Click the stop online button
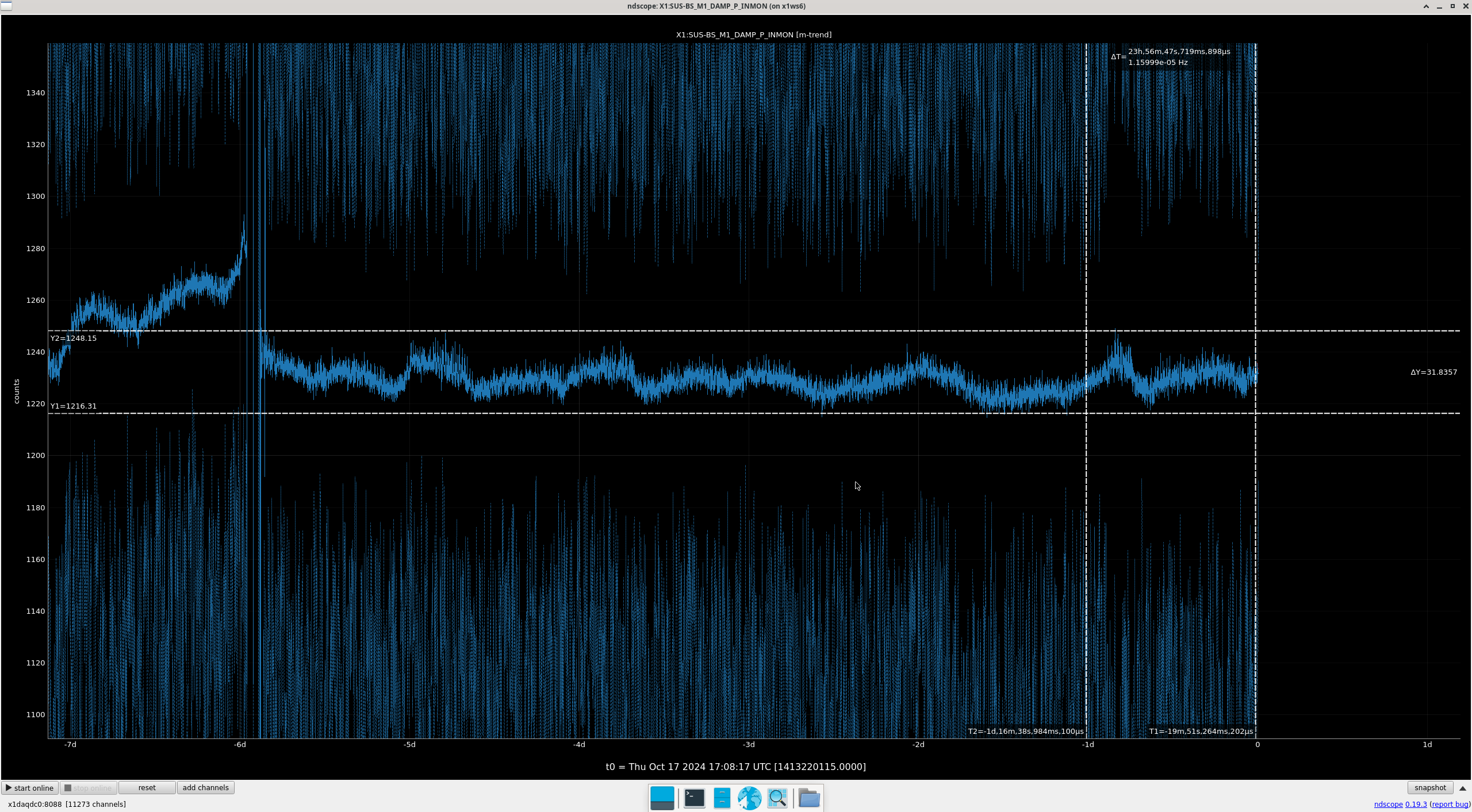The width and height of the screenshot is (1472, 812). tap(89, 788)
